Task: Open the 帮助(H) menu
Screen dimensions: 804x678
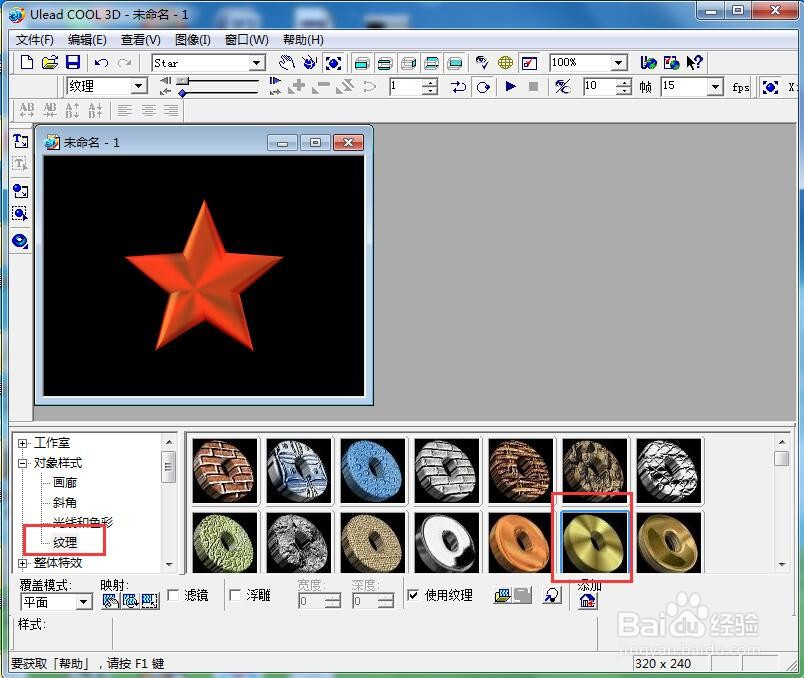Action: (303, 40)
